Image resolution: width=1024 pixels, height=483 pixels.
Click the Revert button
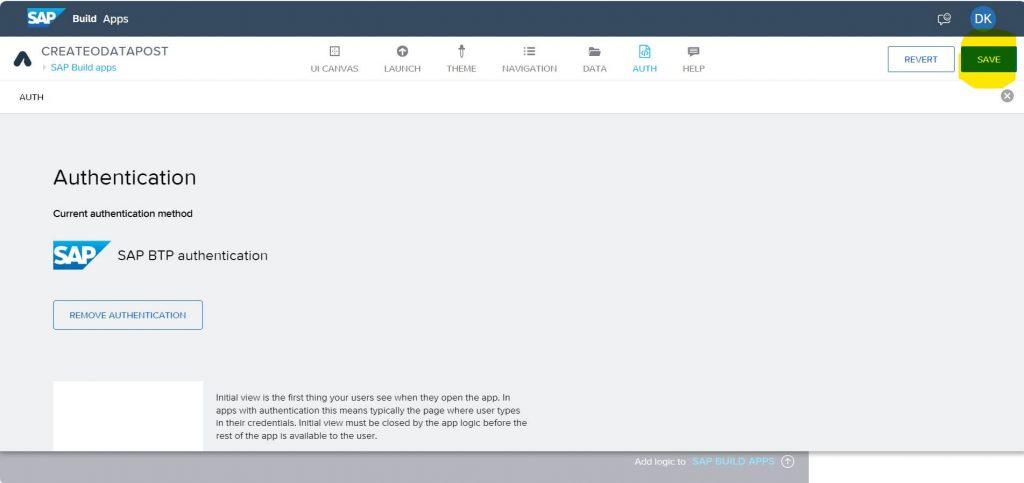pyautogui.click(x=921, y=59)
